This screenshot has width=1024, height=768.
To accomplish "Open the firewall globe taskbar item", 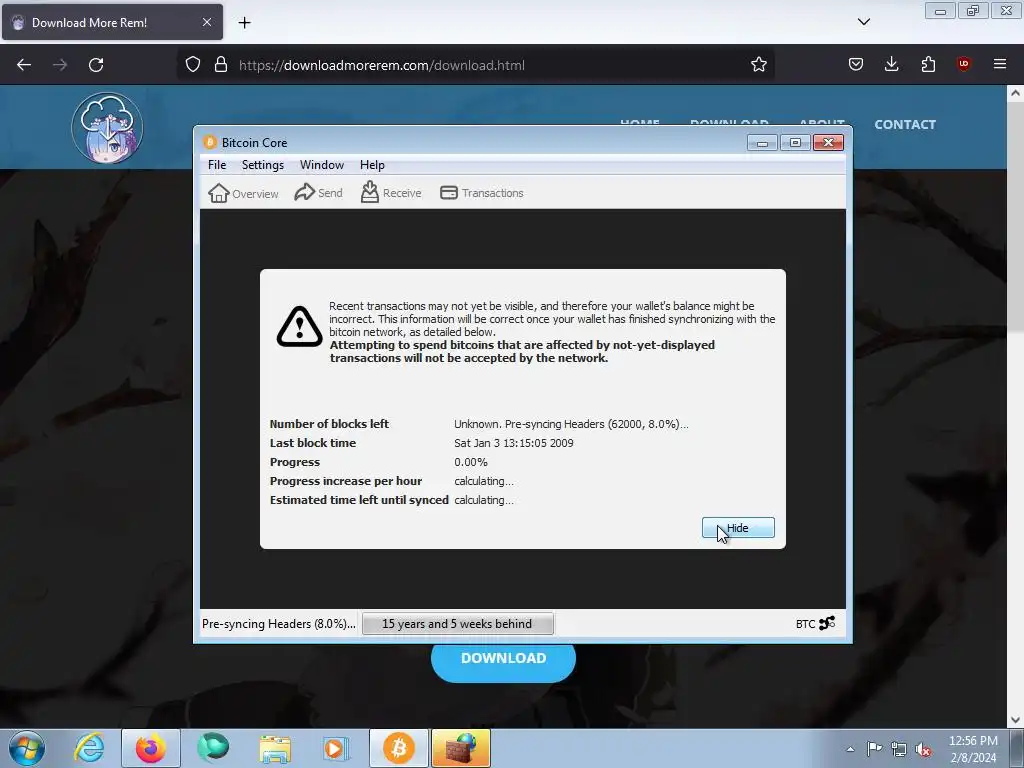I will coord(461,748).
